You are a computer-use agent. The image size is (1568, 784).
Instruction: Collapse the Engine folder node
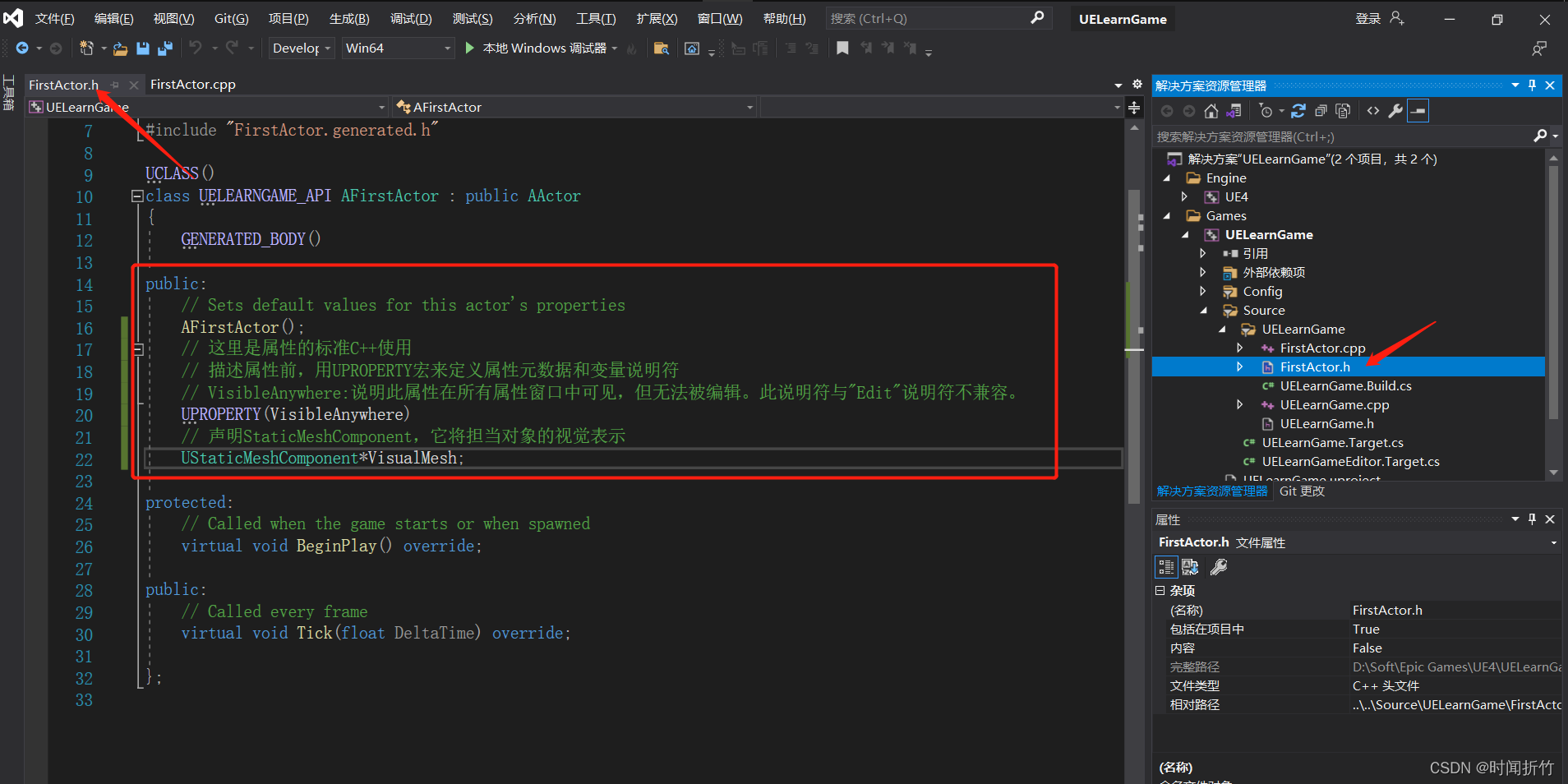point(1166,178)
